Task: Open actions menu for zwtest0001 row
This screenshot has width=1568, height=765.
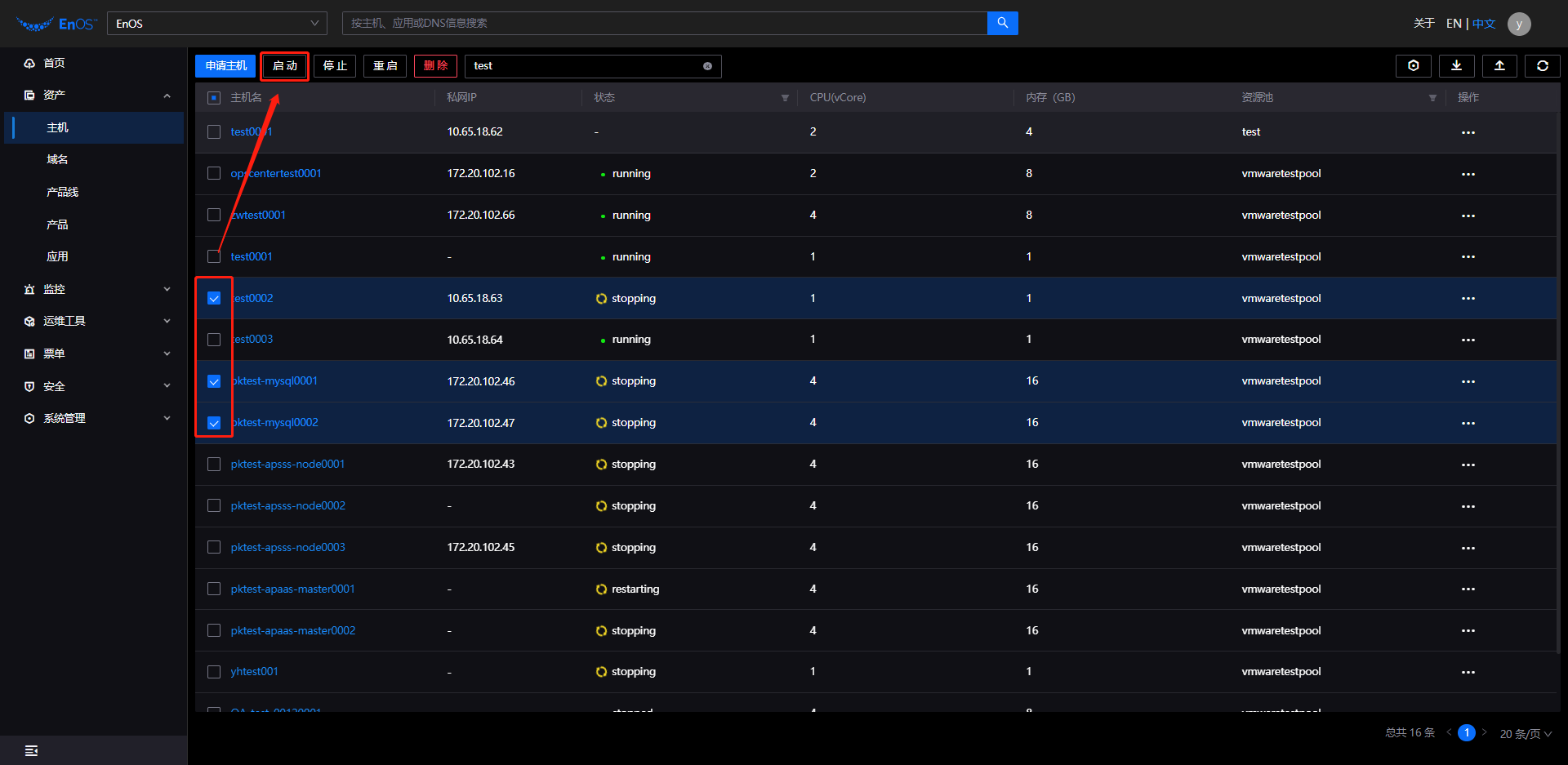Action: pyautogui.click(x=1468, y=216)
